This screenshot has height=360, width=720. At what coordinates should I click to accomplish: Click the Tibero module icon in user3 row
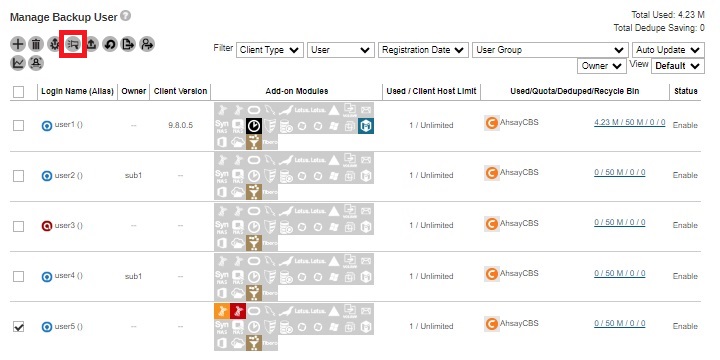270,242
